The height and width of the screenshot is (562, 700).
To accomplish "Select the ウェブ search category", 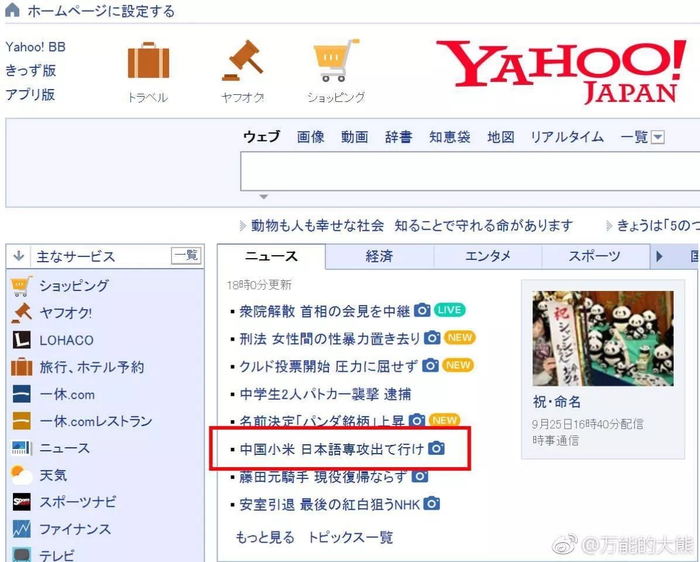I will (x=262, y=137).
